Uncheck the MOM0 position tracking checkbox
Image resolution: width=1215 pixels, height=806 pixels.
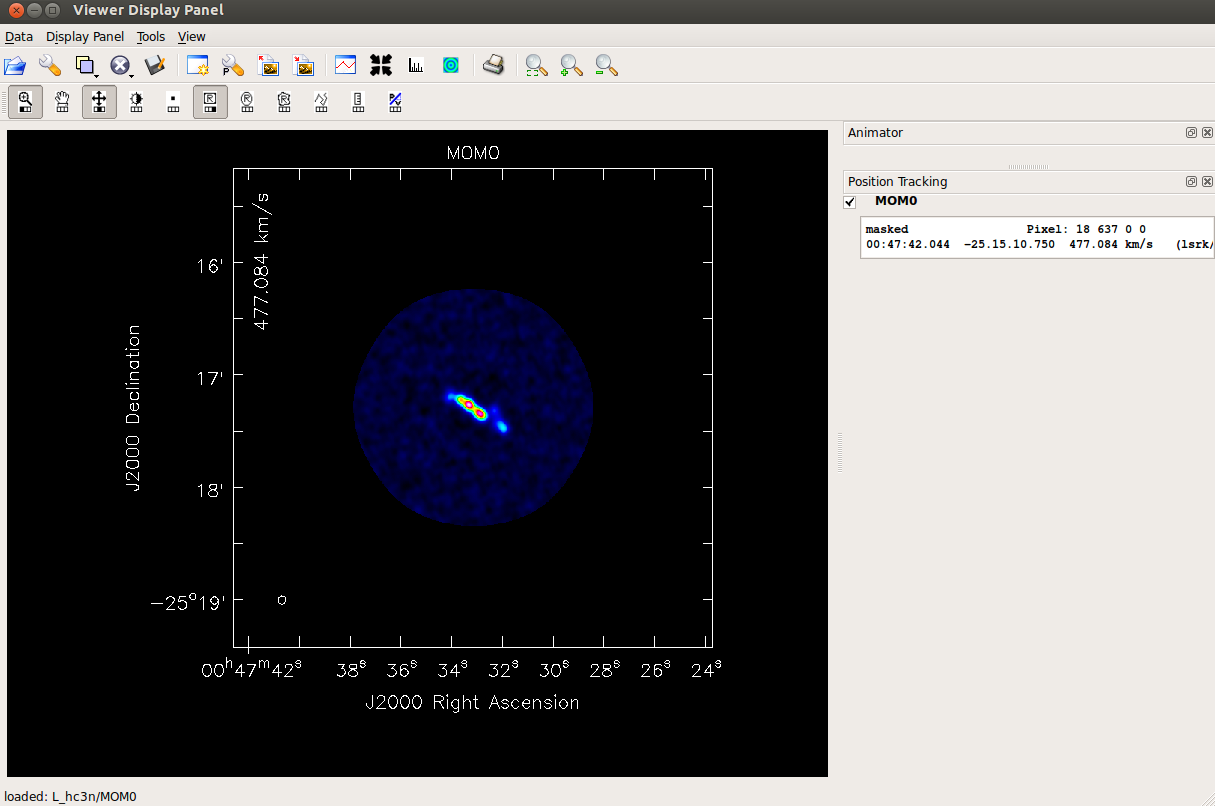(850, 202)
